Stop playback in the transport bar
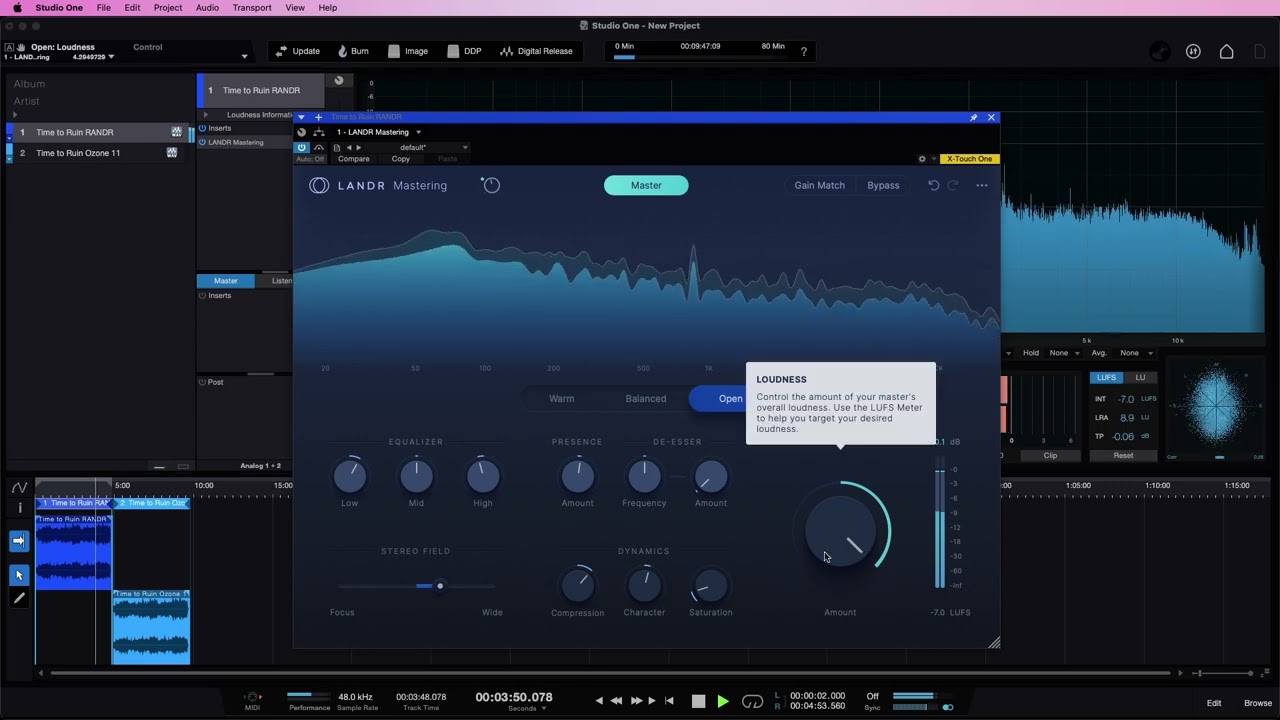1280x720 pixels. (698, 701)
